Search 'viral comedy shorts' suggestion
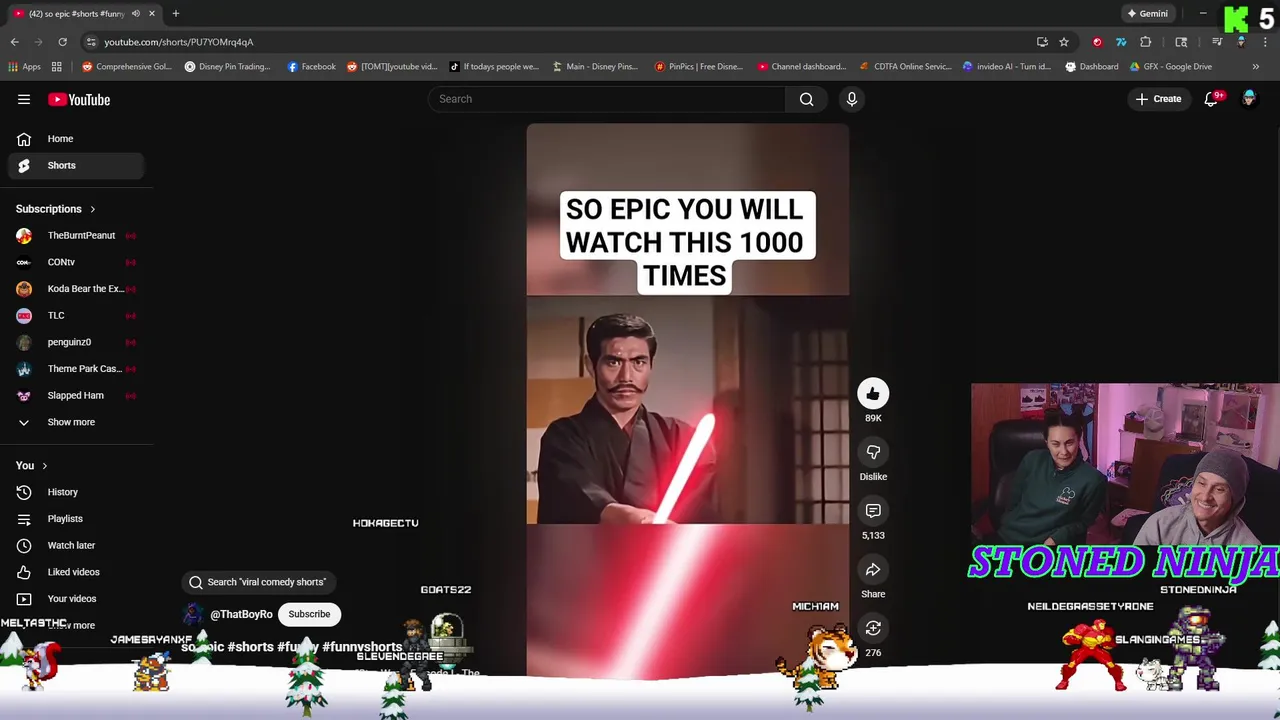The image size is (1280, 720). (258, 582)
